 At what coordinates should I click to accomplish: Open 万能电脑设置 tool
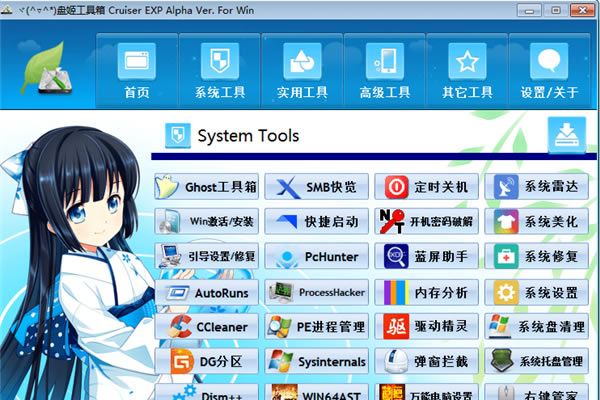click(x=426, y=392)
